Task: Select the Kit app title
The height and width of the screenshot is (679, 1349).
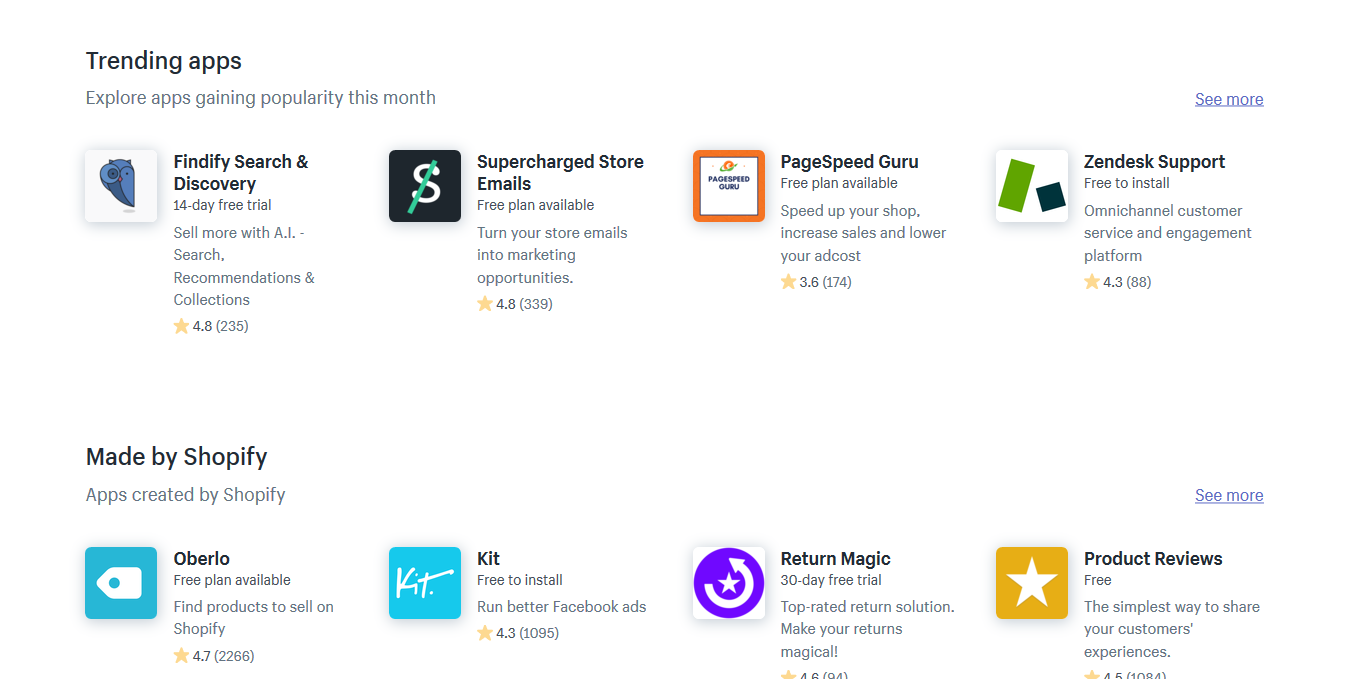Action: pos(488,559)
